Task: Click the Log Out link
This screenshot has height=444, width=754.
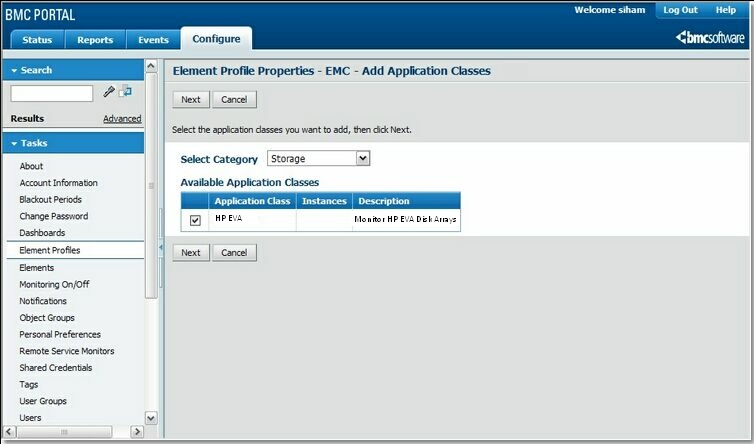Action: click(680, 10)
